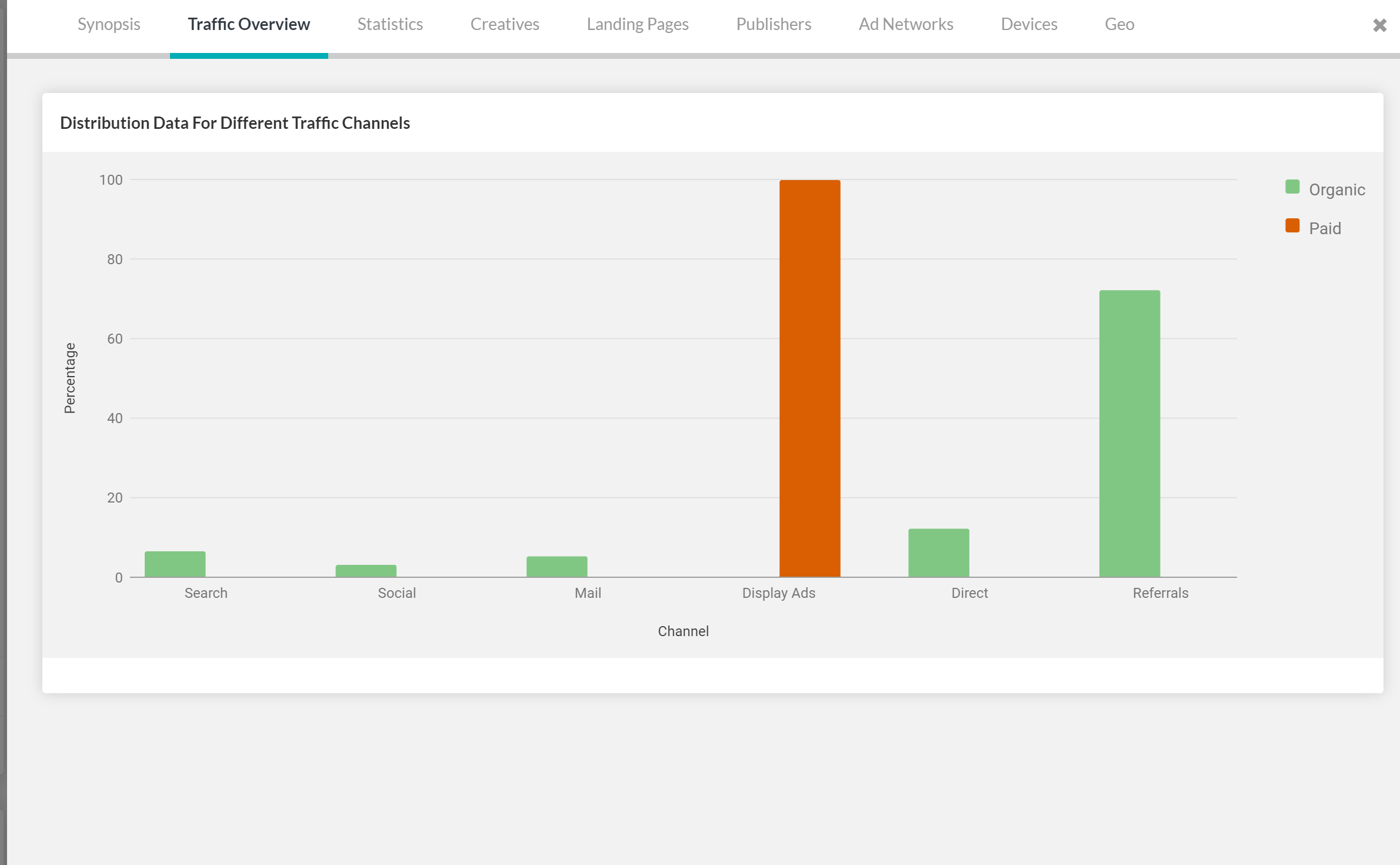Open the Synopsis tab
This screenshot has width=1400, height=865.
point(109,24)
